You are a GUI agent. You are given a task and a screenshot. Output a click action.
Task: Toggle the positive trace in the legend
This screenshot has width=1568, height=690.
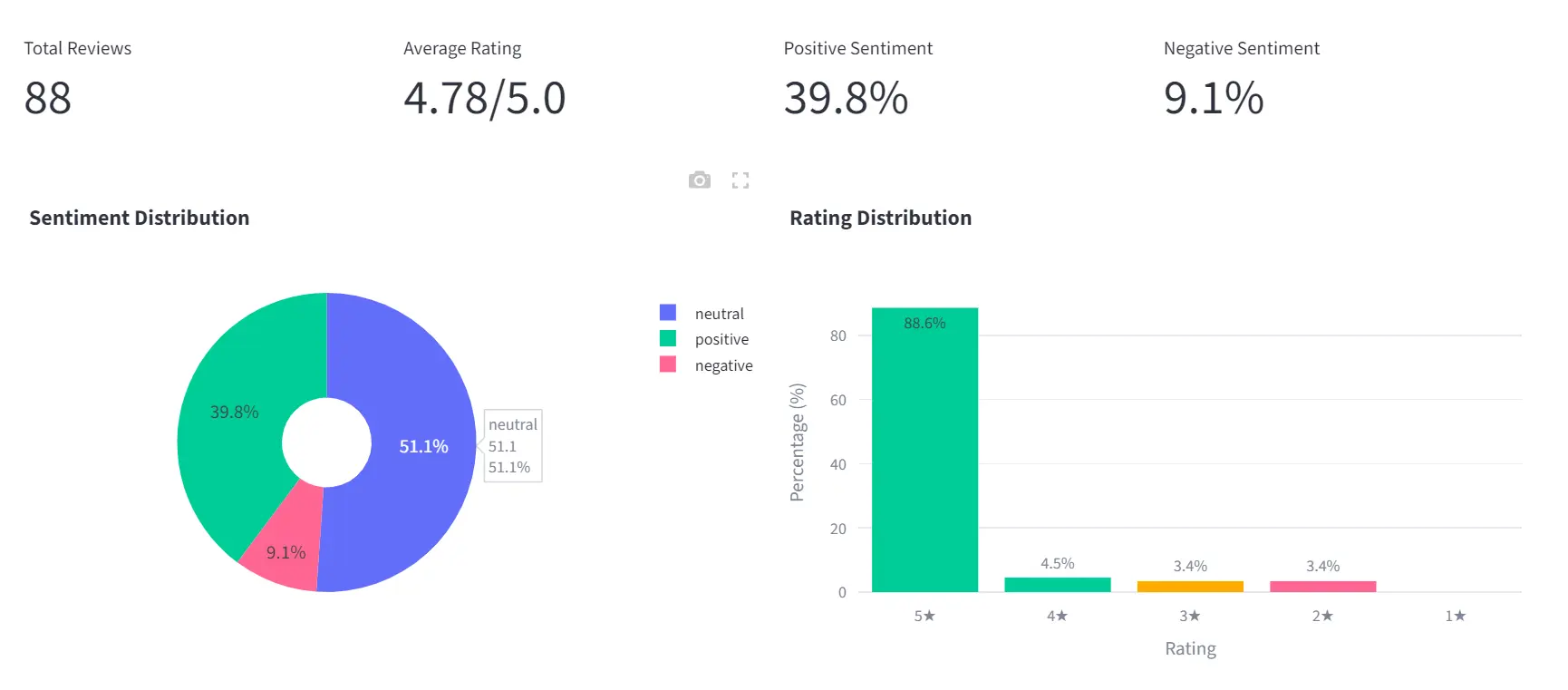[721, 339]
